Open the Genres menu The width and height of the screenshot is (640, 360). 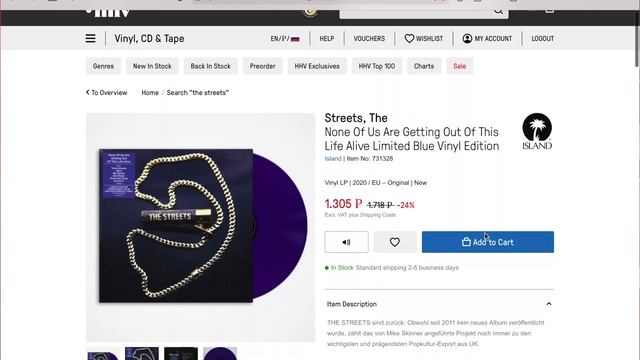pyautogui.click(x=103, y=66)
